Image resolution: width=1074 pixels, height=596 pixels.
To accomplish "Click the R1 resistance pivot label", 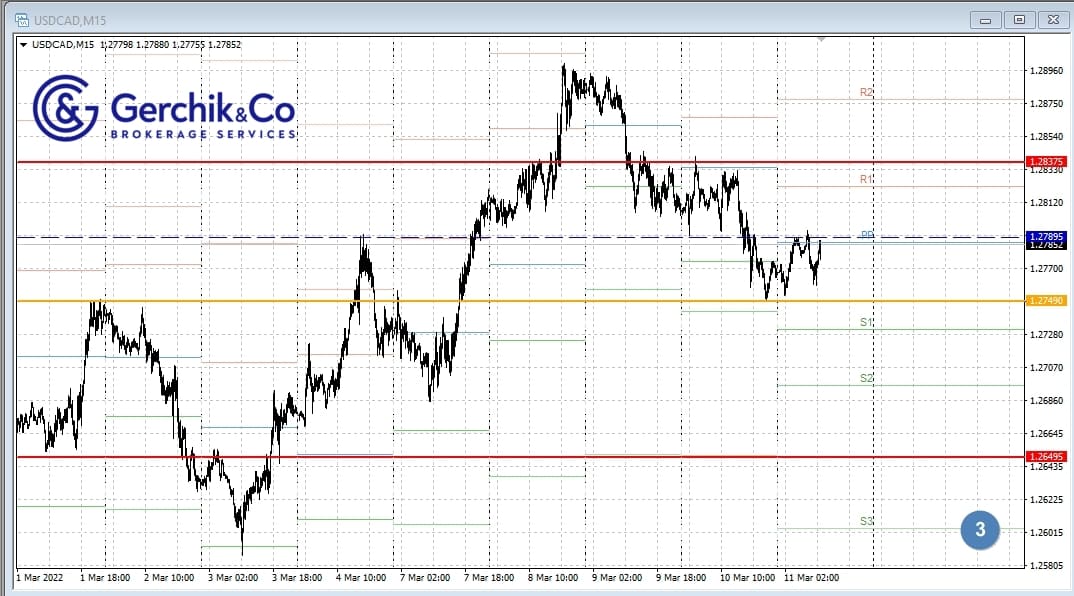I will coord(866,179).
